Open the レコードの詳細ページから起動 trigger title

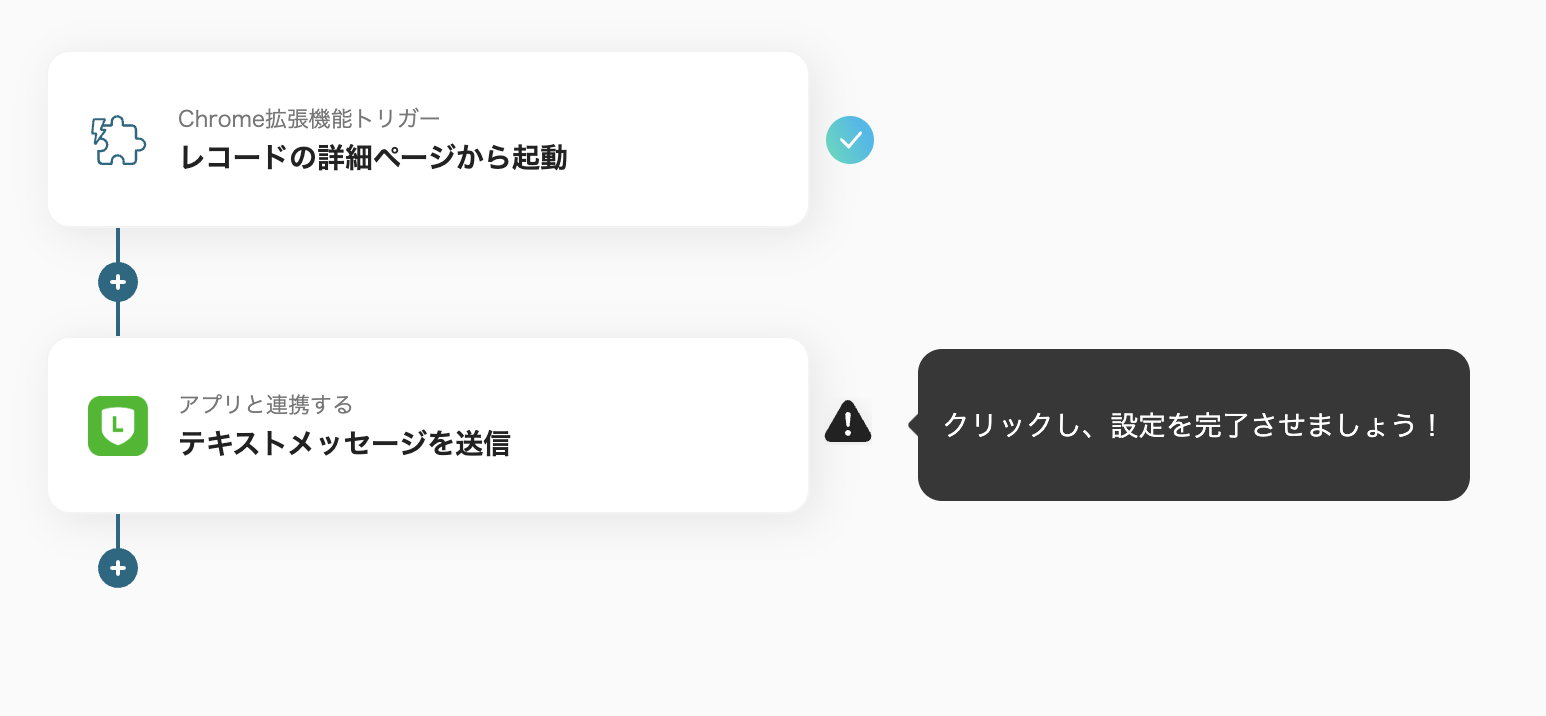coord(373,158)
